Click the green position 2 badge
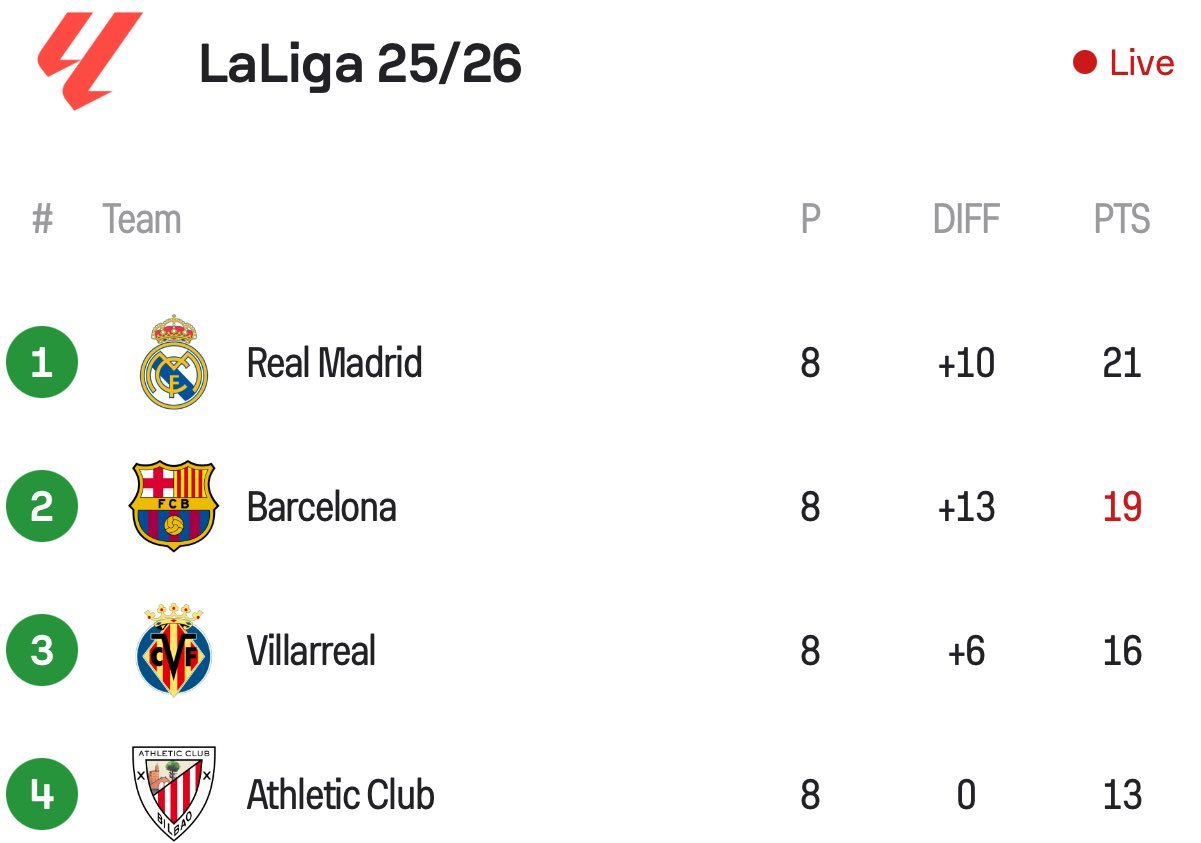 pyautogui.click(x=42, y=506)
